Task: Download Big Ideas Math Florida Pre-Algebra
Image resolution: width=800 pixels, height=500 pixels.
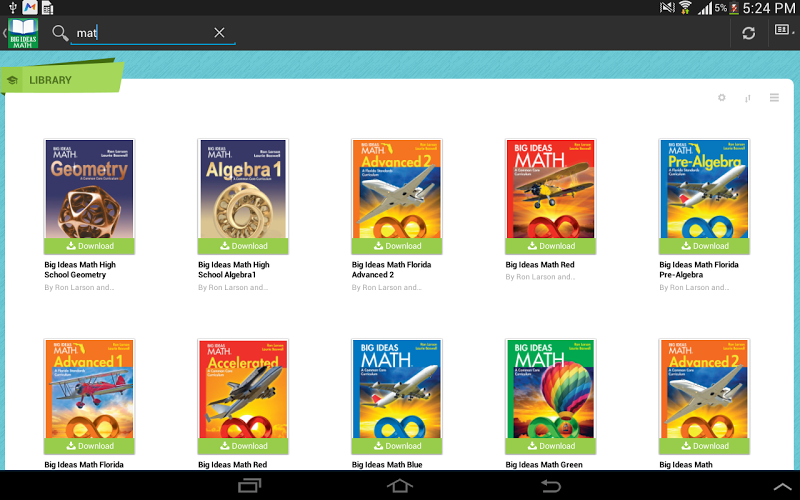Action: coord(704,246)
